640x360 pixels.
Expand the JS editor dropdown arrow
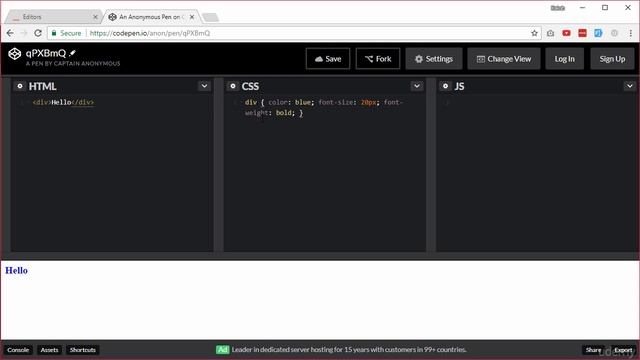coord(630,86)
